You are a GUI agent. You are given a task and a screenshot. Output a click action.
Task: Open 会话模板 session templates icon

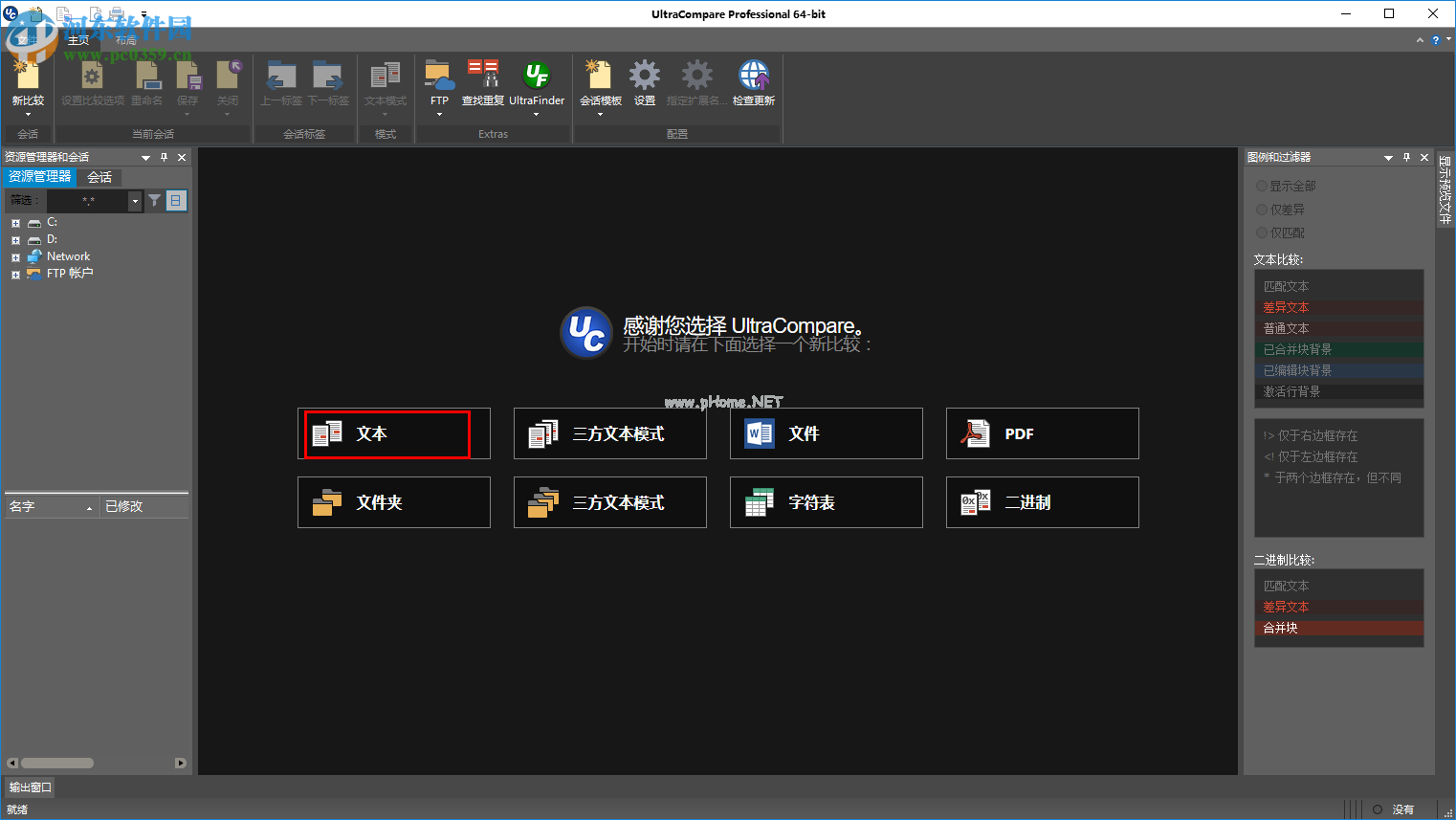pyautogui.click(x=600, y=76)
